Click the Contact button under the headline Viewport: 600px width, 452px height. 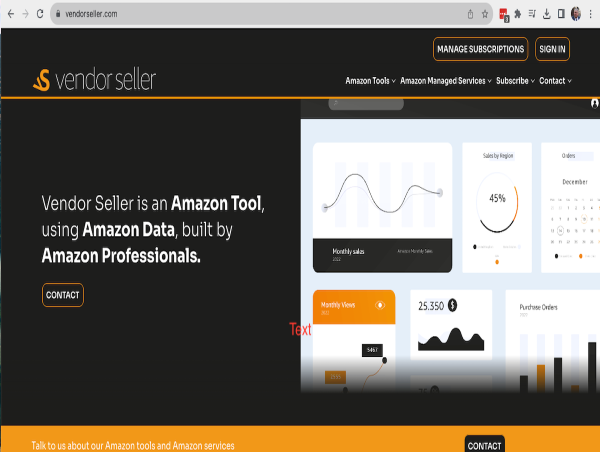[x=63, y=295]
